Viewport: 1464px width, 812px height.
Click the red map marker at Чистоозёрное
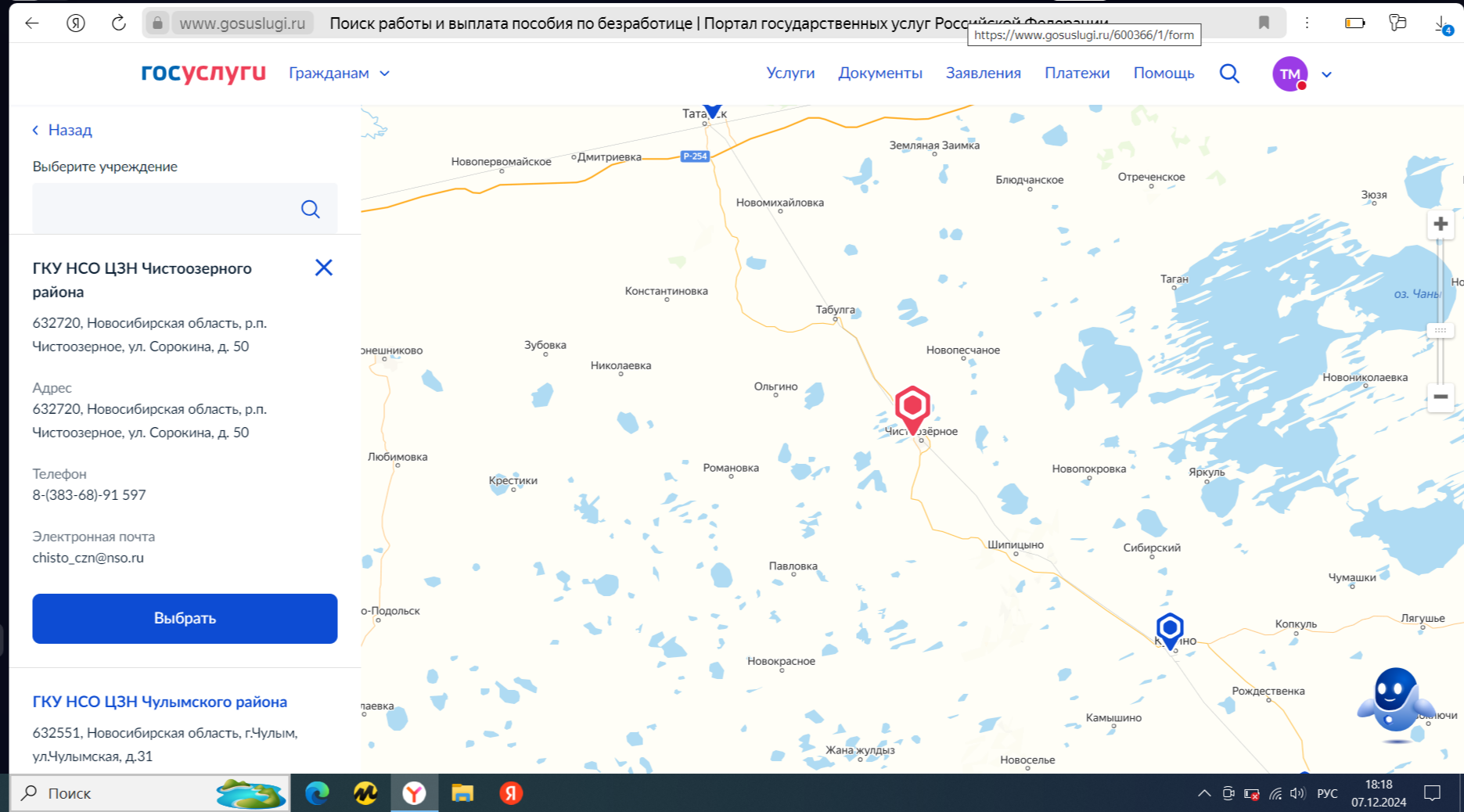pos(912,407)
